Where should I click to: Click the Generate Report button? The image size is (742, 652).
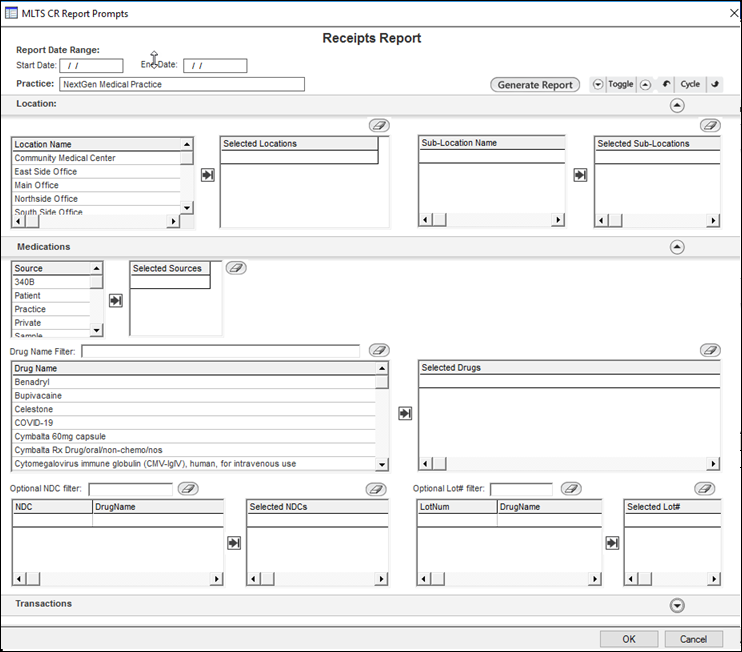point(535,85)
